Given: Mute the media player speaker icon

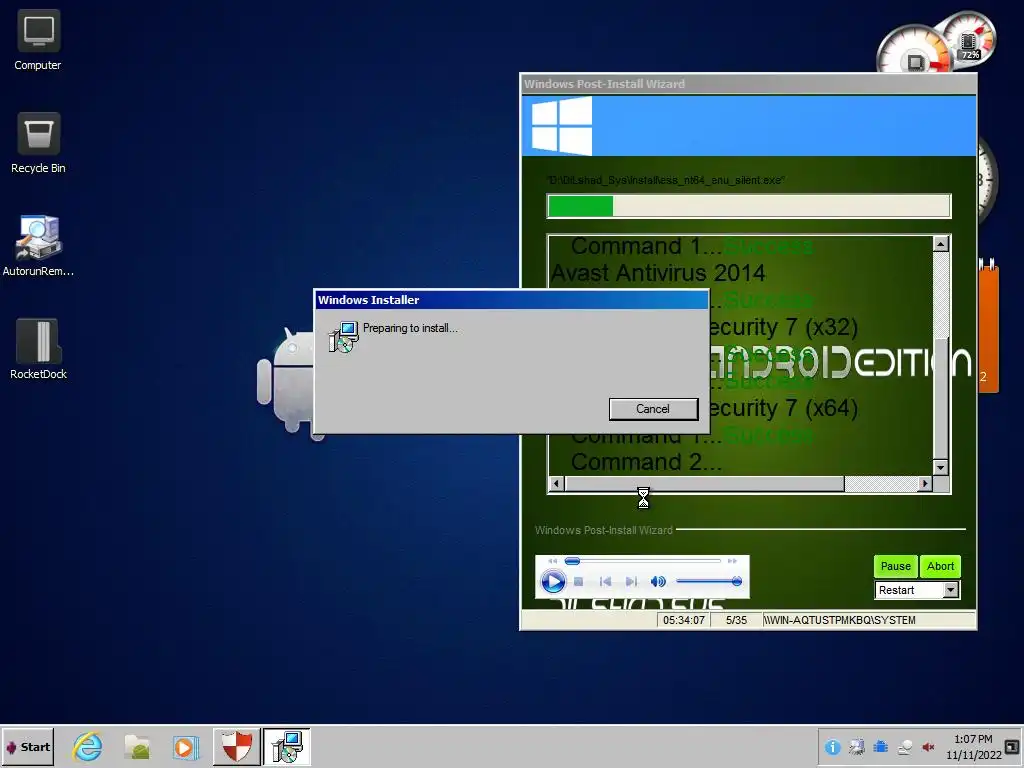Looking at the screenshot, I should (x=658, y=581).
